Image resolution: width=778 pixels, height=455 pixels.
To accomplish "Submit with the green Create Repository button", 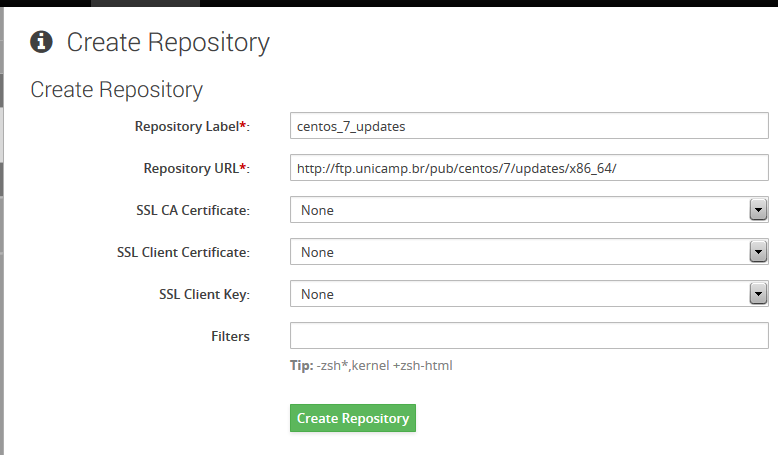I will tap(353, 418).
